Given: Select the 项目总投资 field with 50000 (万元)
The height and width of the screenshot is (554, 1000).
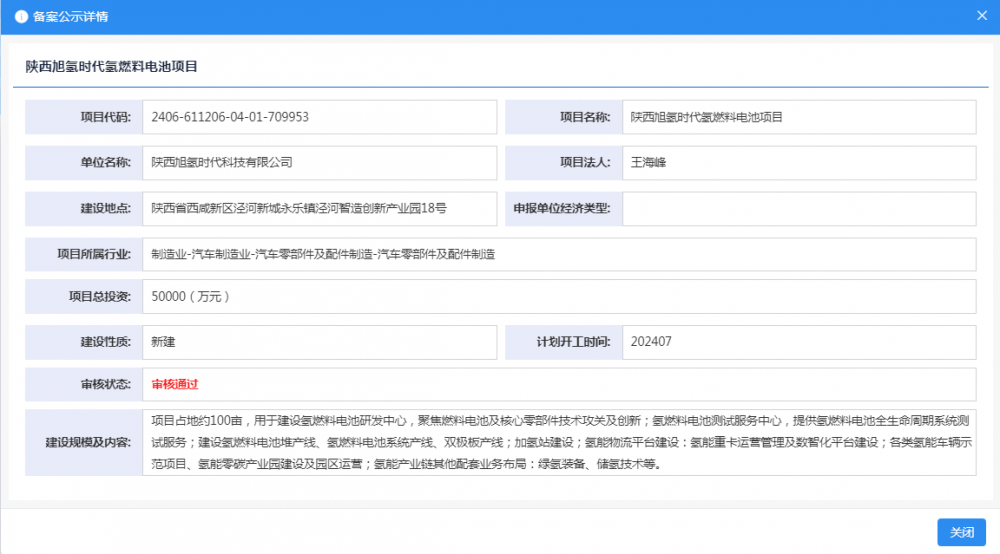Looking at the screenshot, I should click(x=558, y=296).
